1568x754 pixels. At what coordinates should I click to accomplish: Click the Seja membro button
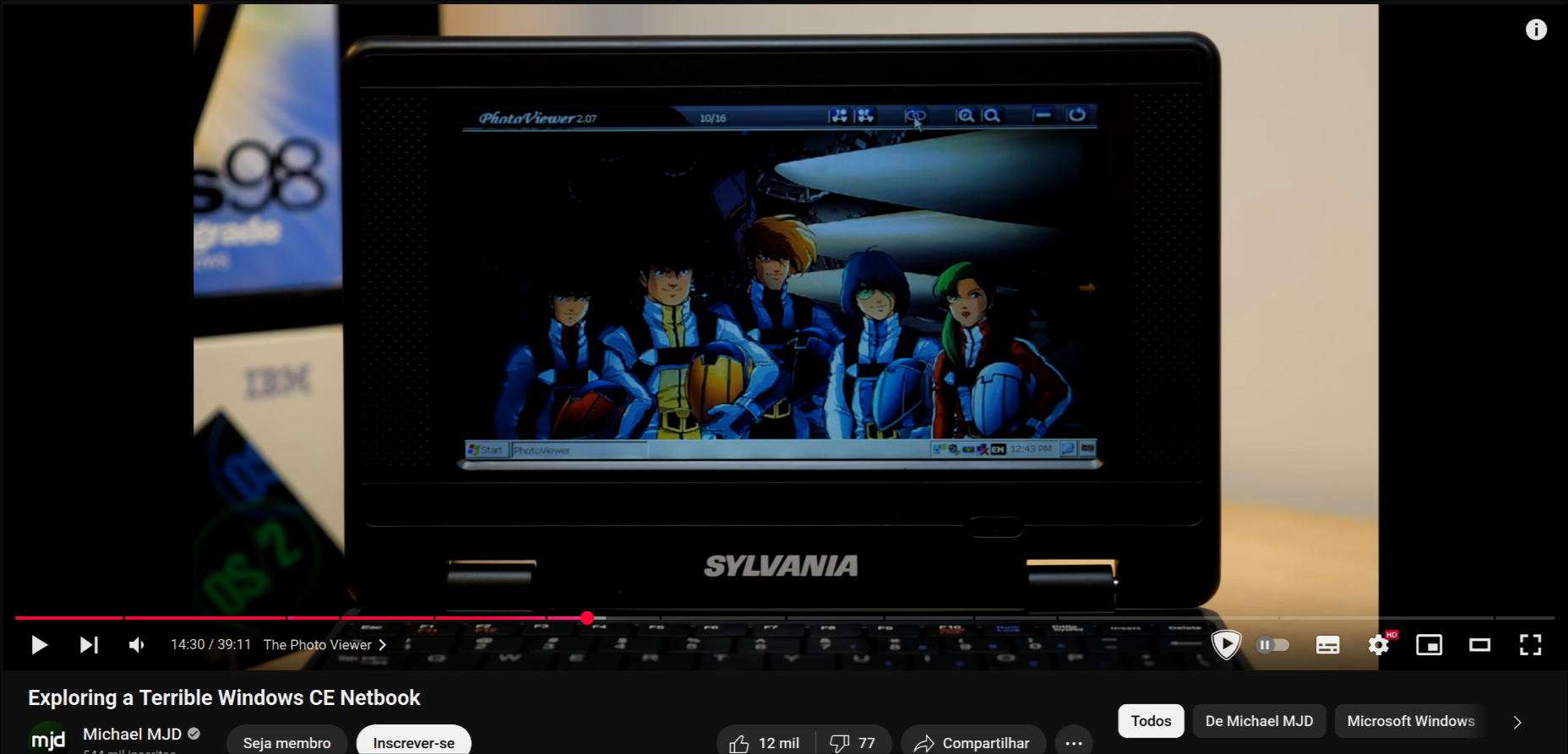click(x=287, y=742)
